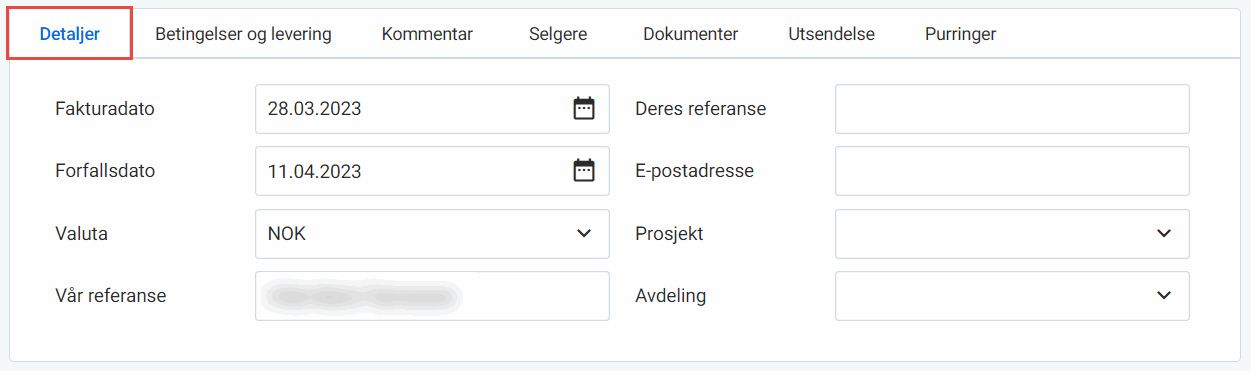Expand the Prosjekt dropdown

(x=1012, y=233)
